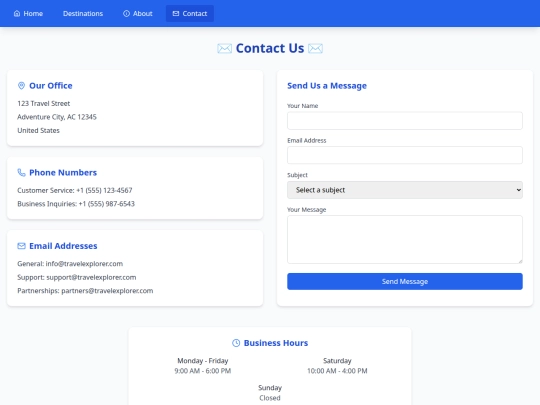
Task: Click the 123 Travel Street address line
Action: 44,103
